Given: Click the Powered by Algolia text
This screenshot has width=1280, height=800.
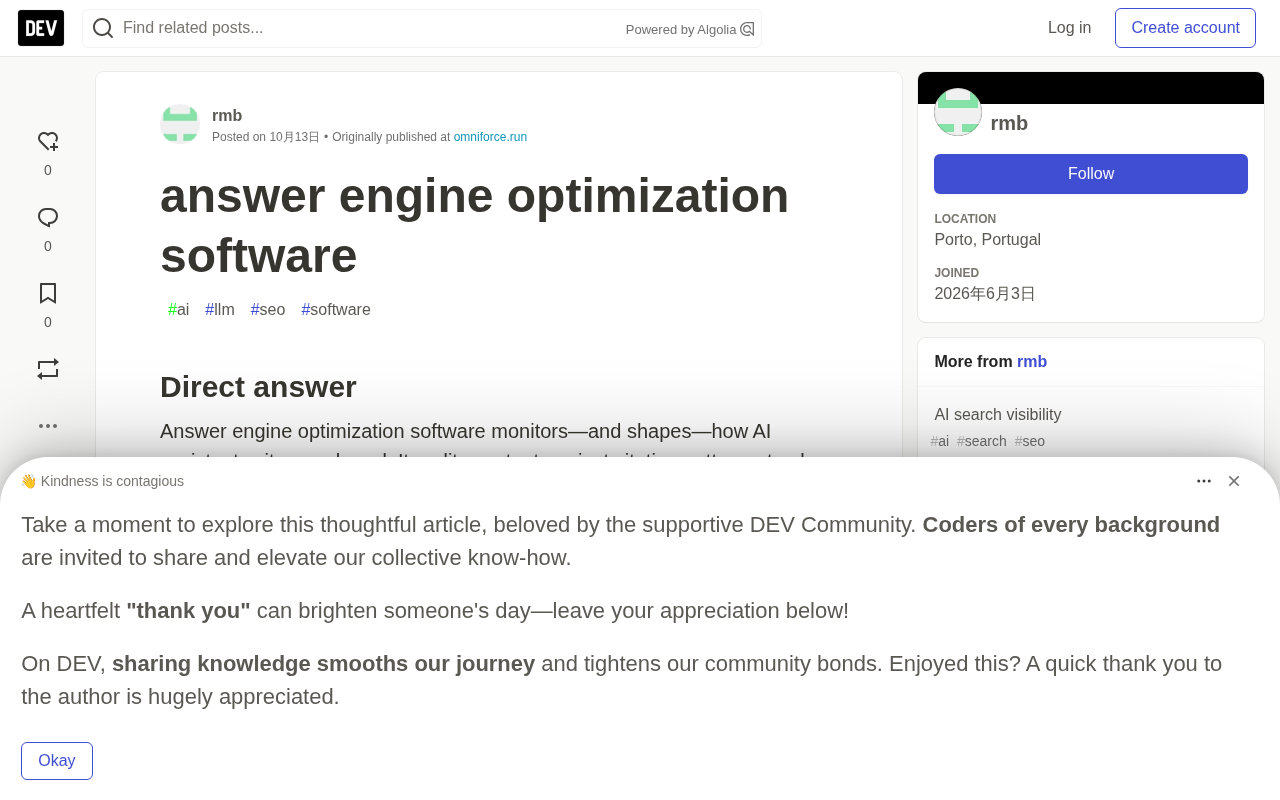Looking at the screenshot, I should coord(681,30).
